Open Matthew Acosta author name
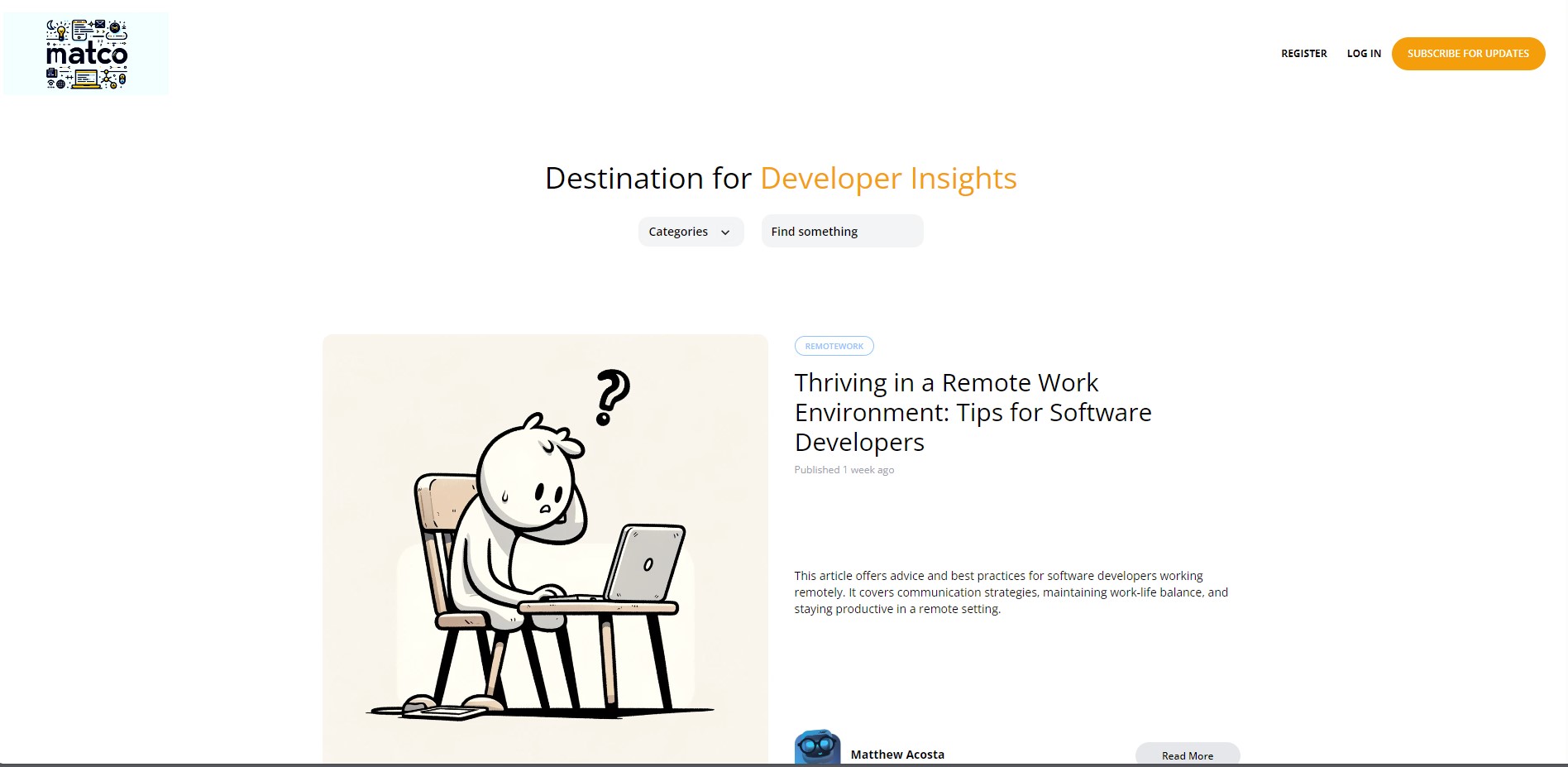 897,755
